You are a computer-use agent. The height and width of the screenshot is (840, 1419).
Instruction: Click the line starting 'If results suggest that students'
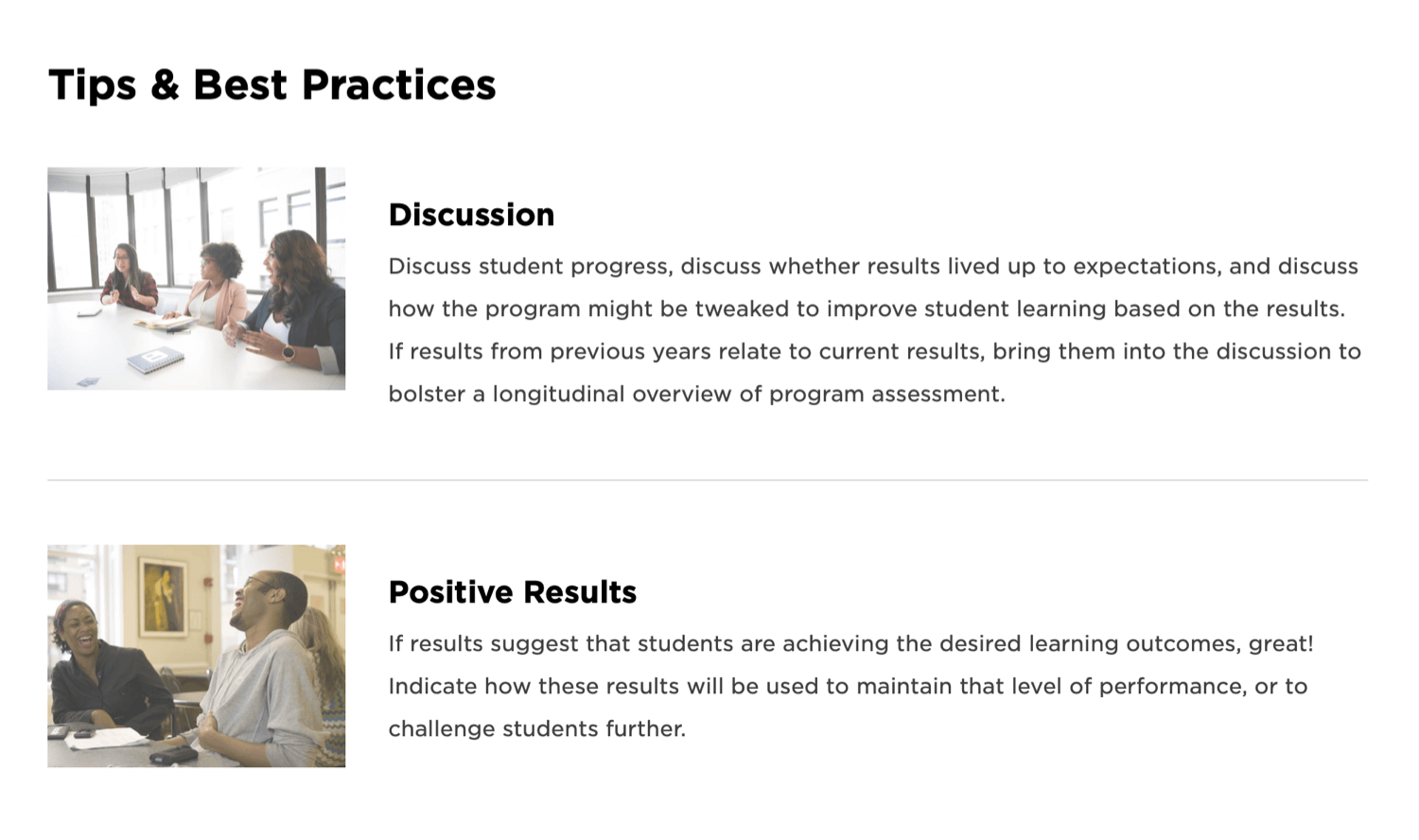(x=850, y=644)
